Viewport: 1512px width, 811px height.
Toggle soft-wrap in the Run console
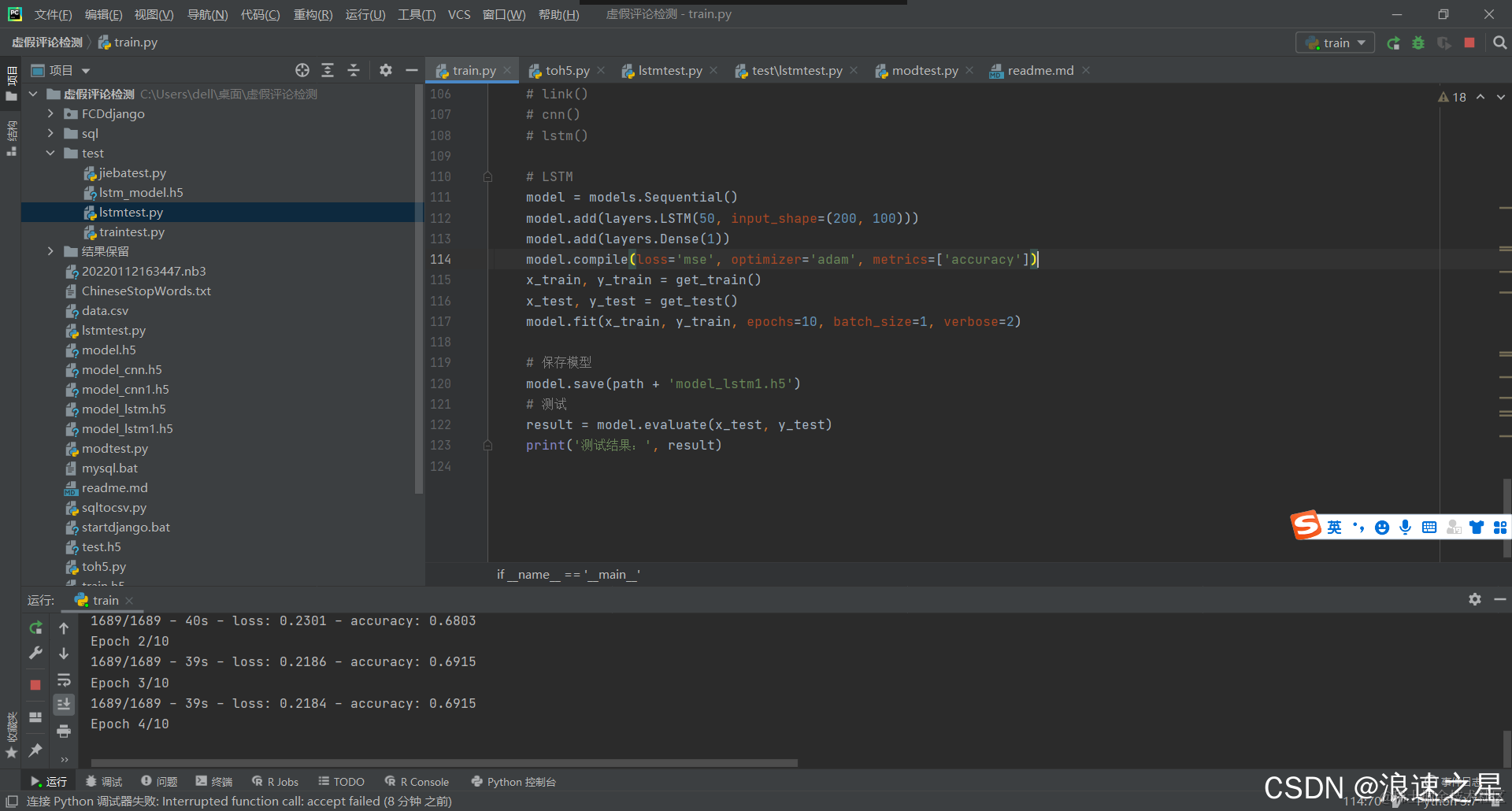tap(64, 680)
